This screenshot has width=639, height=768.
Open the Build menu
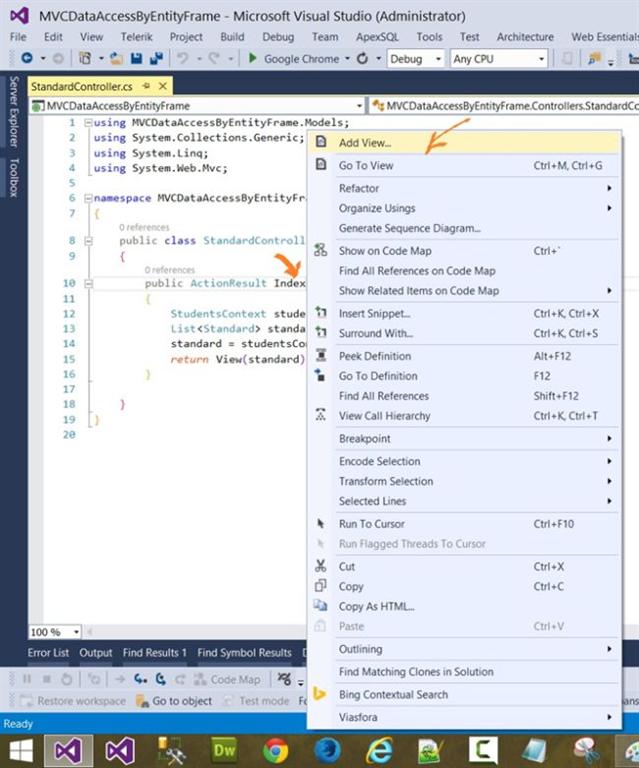pyautogui.click(x=232, y=37)
